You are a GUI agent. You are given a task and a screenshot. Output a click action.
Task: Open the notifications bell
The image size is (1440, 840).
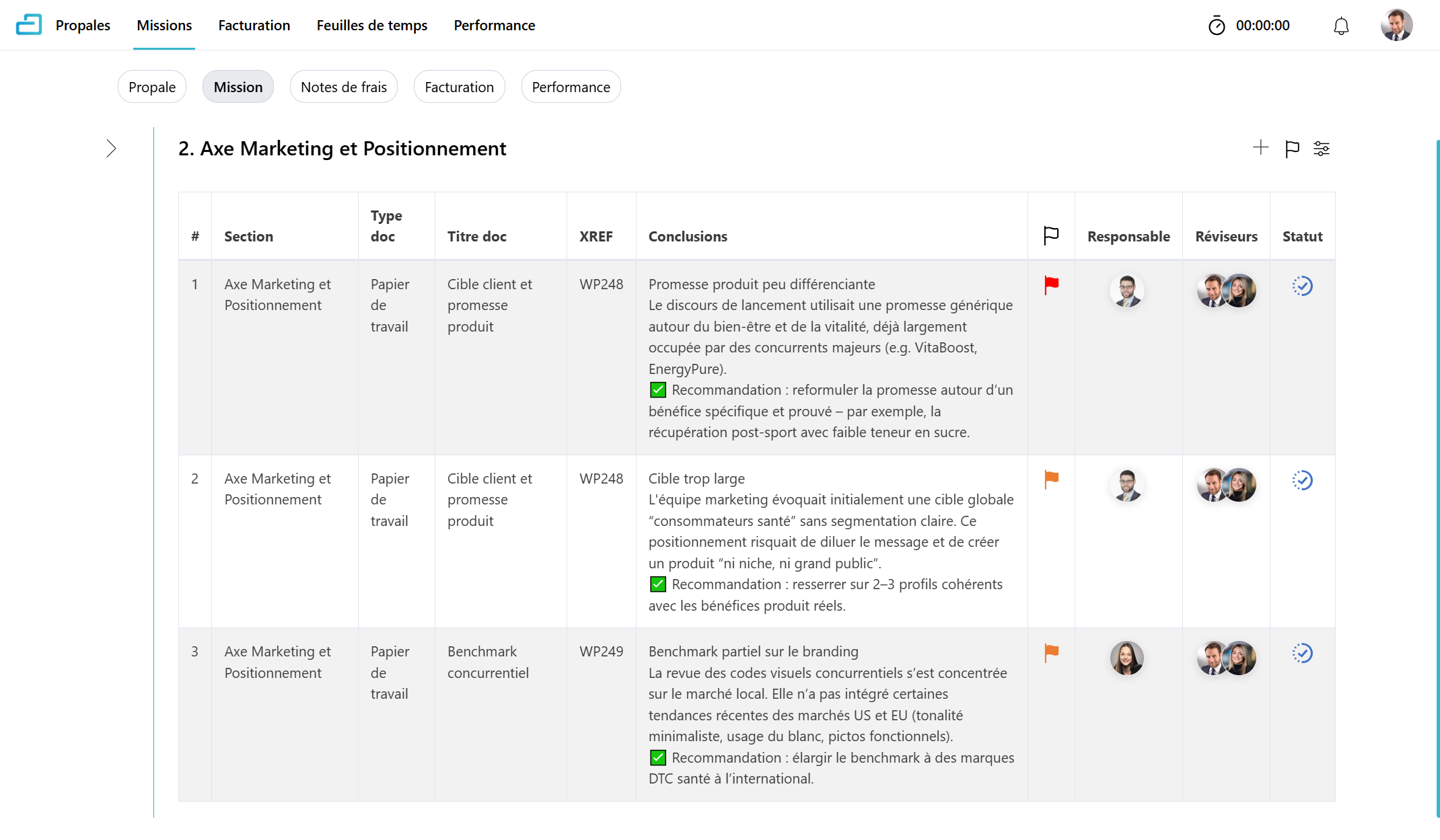click(x=1341, y=26)
